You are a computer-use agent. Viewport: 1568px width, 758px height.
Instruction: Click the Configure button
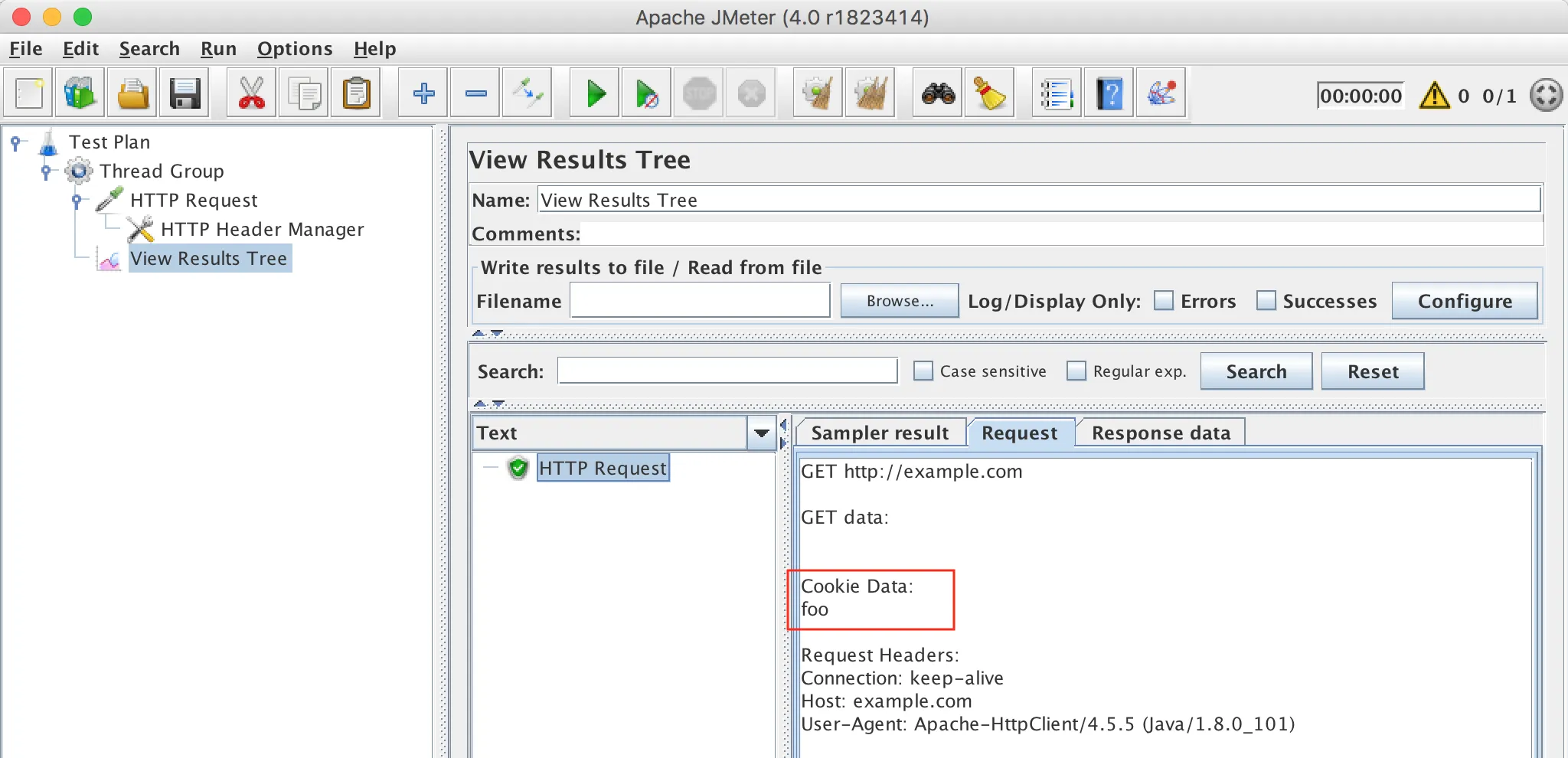click(1465, 301)
